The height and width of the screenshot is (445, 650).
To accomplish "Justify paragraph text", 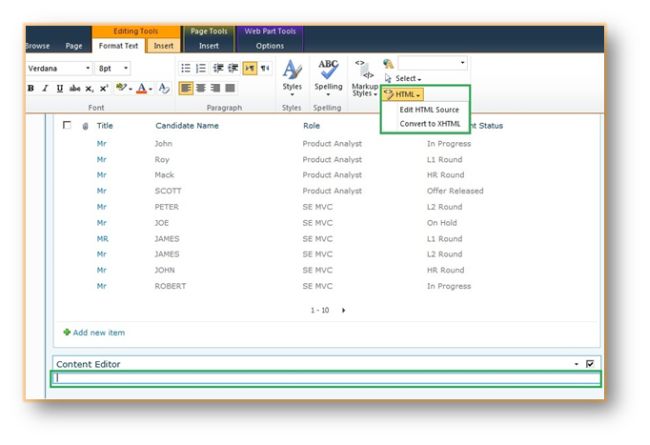I will [x=230, y=88].
